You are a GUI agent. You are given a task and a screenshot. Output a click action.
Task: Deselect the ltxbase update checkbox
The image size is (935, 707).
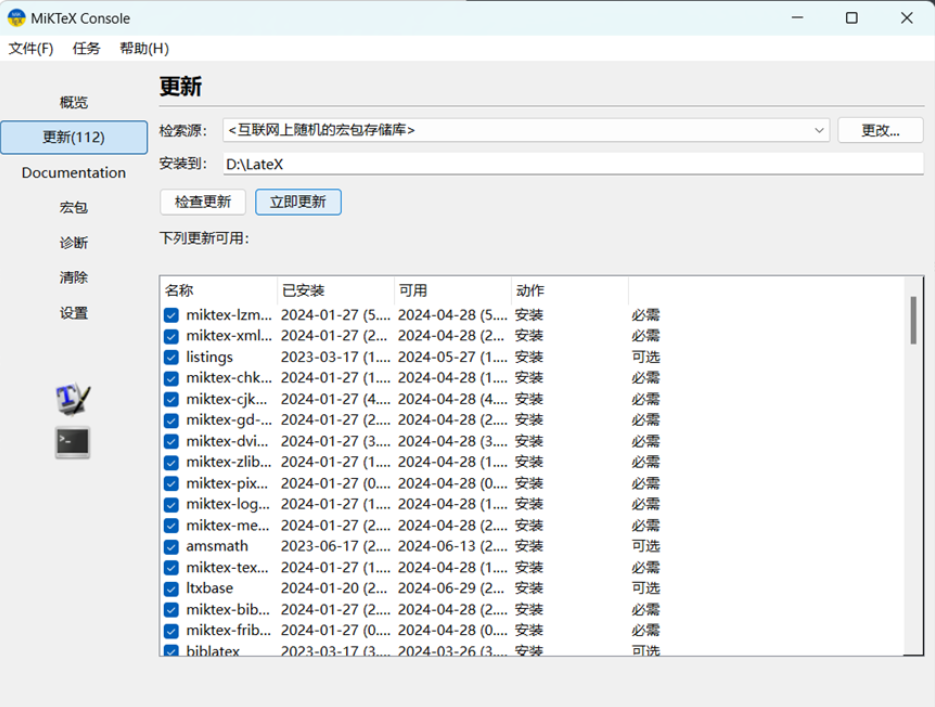click(x=171, y=588)
